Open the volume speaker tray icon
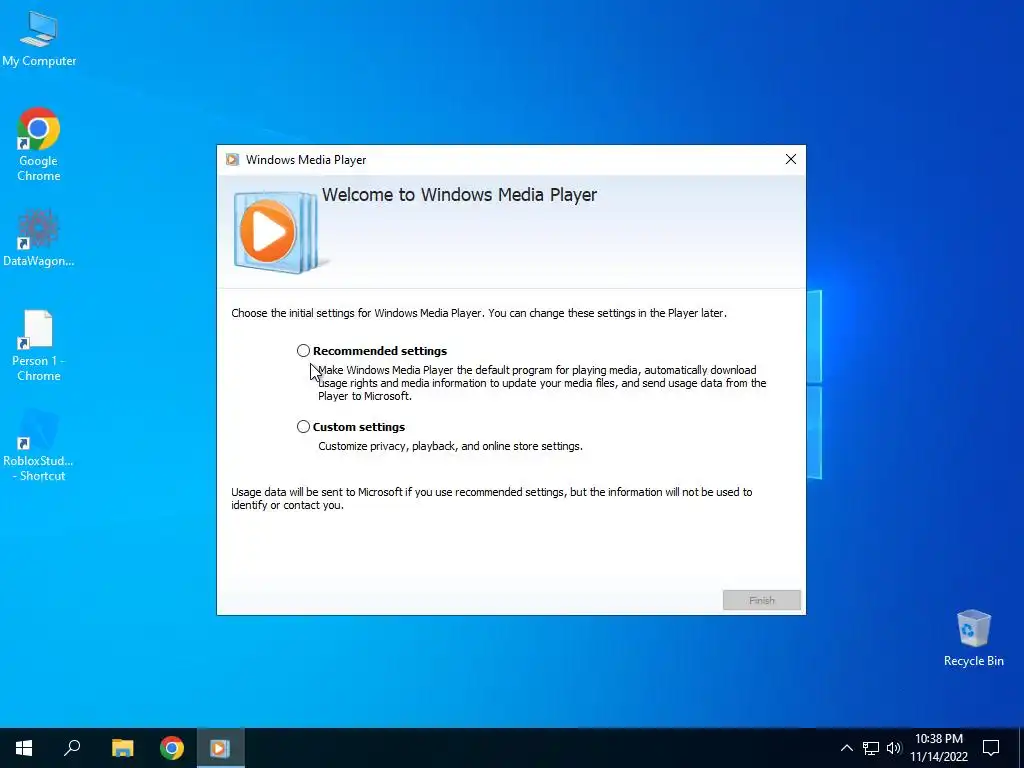This screenshot has width=1024, height=768. 894,748
